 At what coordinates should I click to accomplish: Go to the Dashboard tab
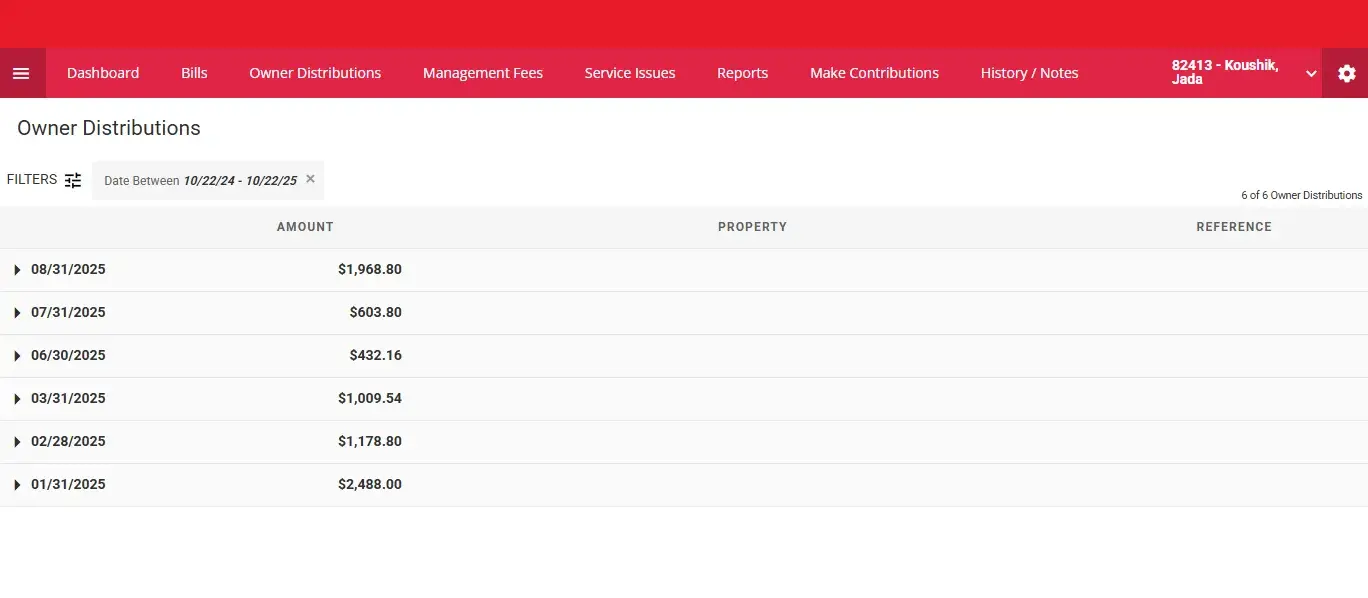coord(103,73)
